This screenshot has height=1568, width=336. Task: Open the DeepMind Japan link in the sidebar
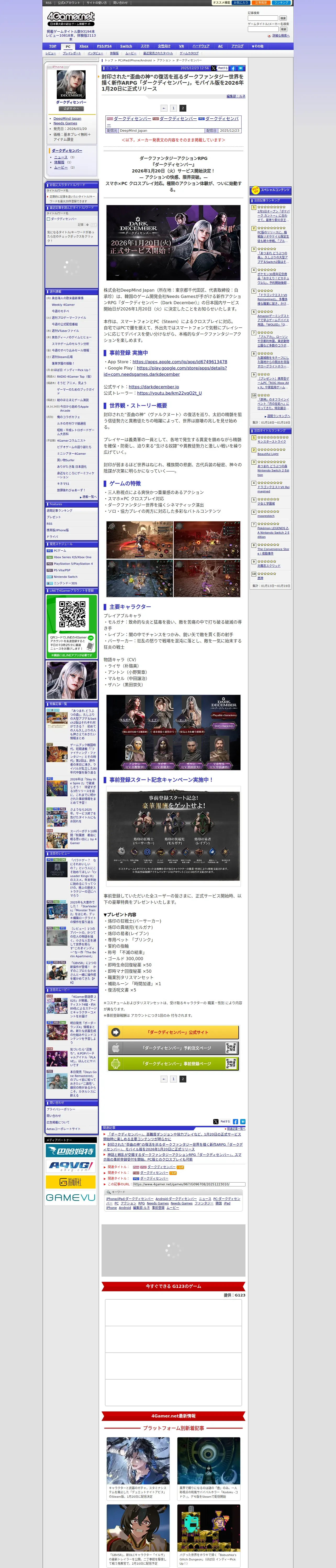coord(67,119)
